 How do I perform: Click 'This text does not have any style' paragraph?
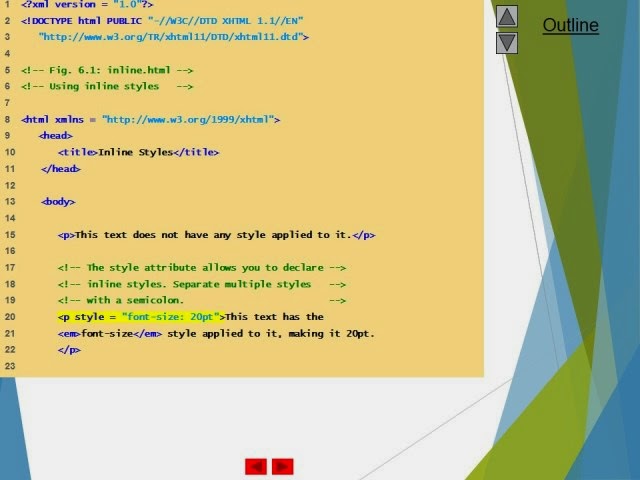[x=216, y=235]
